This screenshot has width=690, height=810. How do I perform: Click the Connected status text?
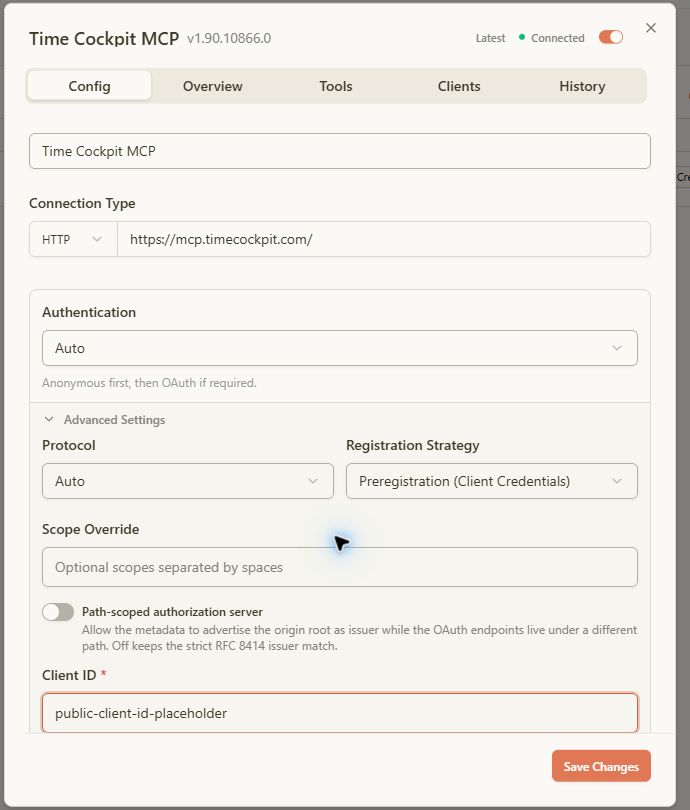pos(558,38)
